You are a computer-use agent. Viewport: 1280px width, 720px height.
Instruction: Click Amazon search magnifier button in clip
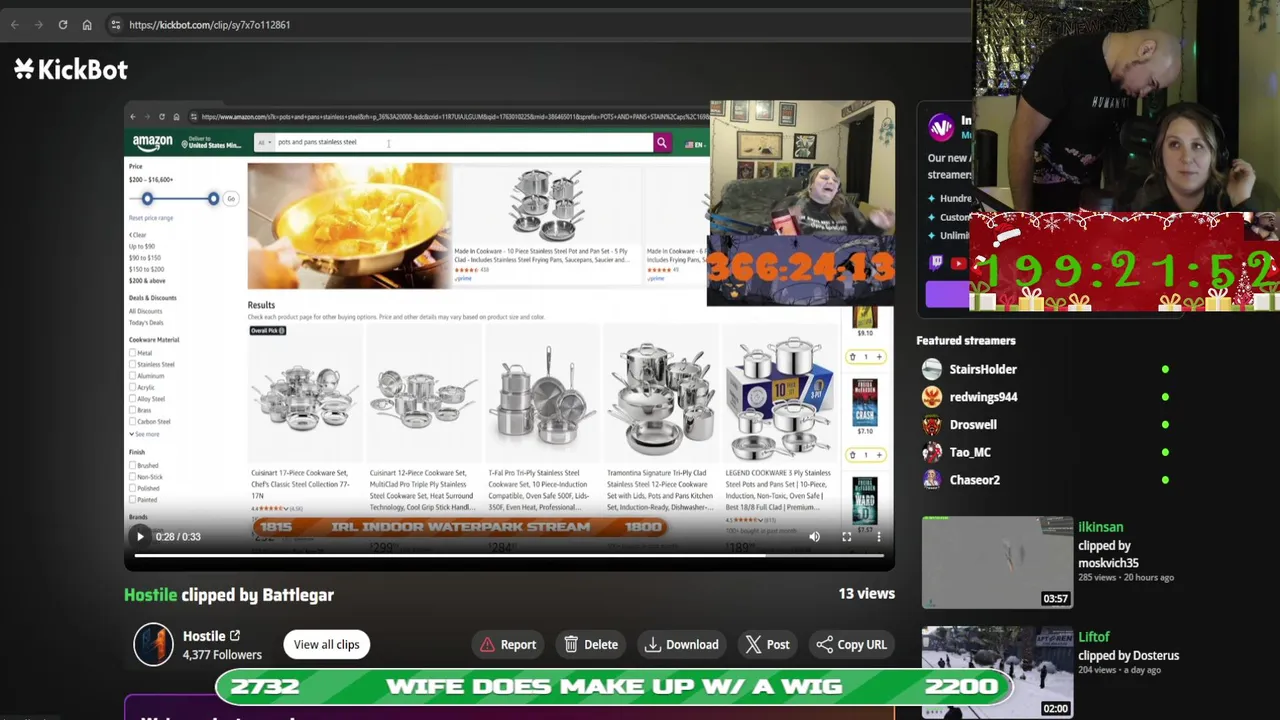click(661, 143)
